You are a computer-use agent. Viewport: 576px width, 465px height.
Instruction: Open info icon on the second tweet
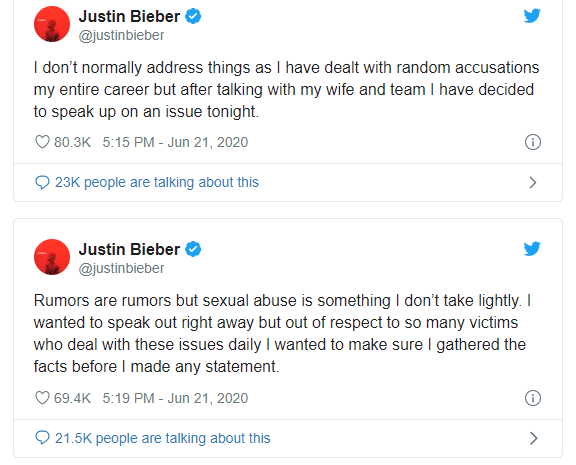tap(533, 398)
